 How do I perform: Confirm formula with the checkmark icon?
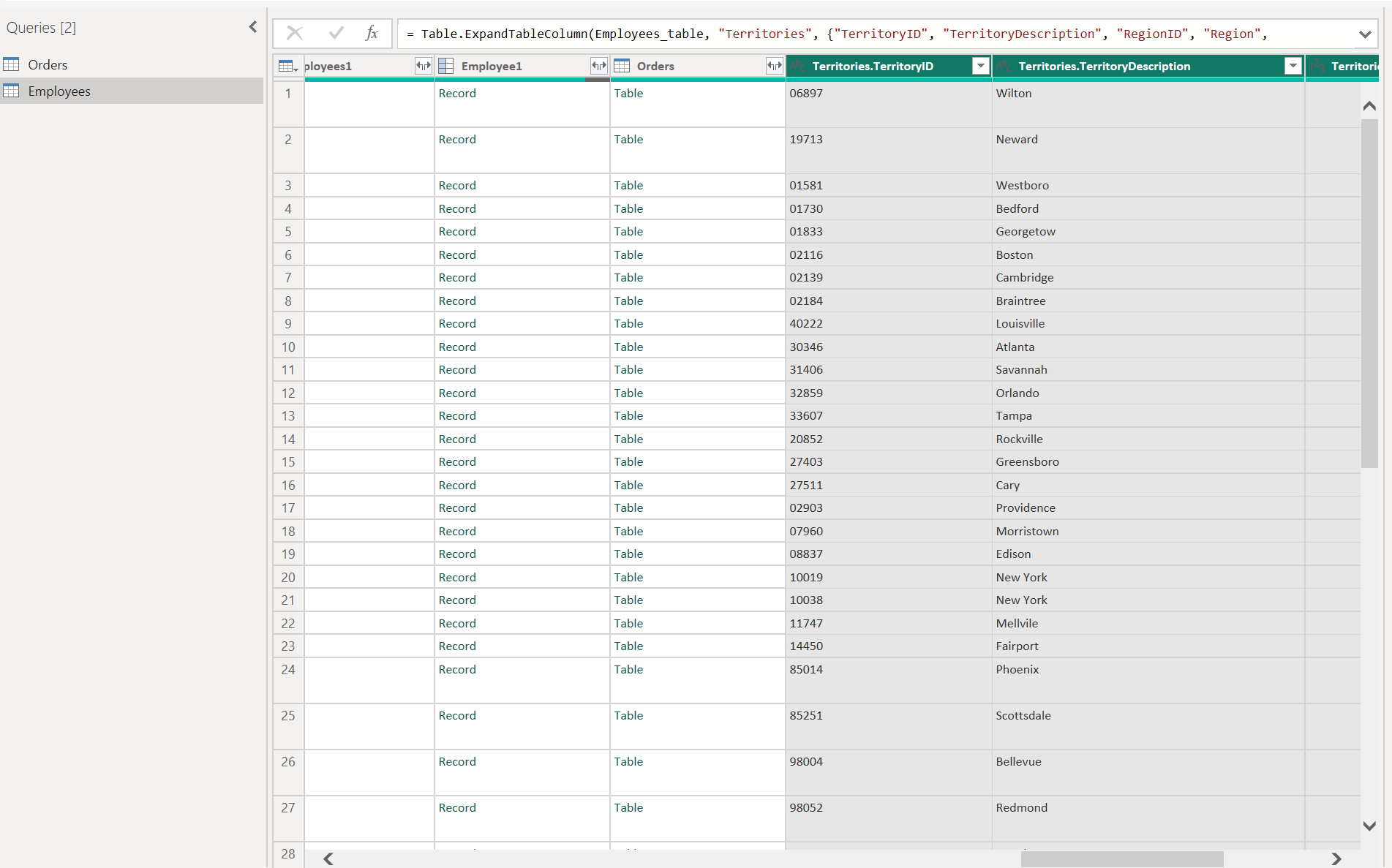(336, 33)
